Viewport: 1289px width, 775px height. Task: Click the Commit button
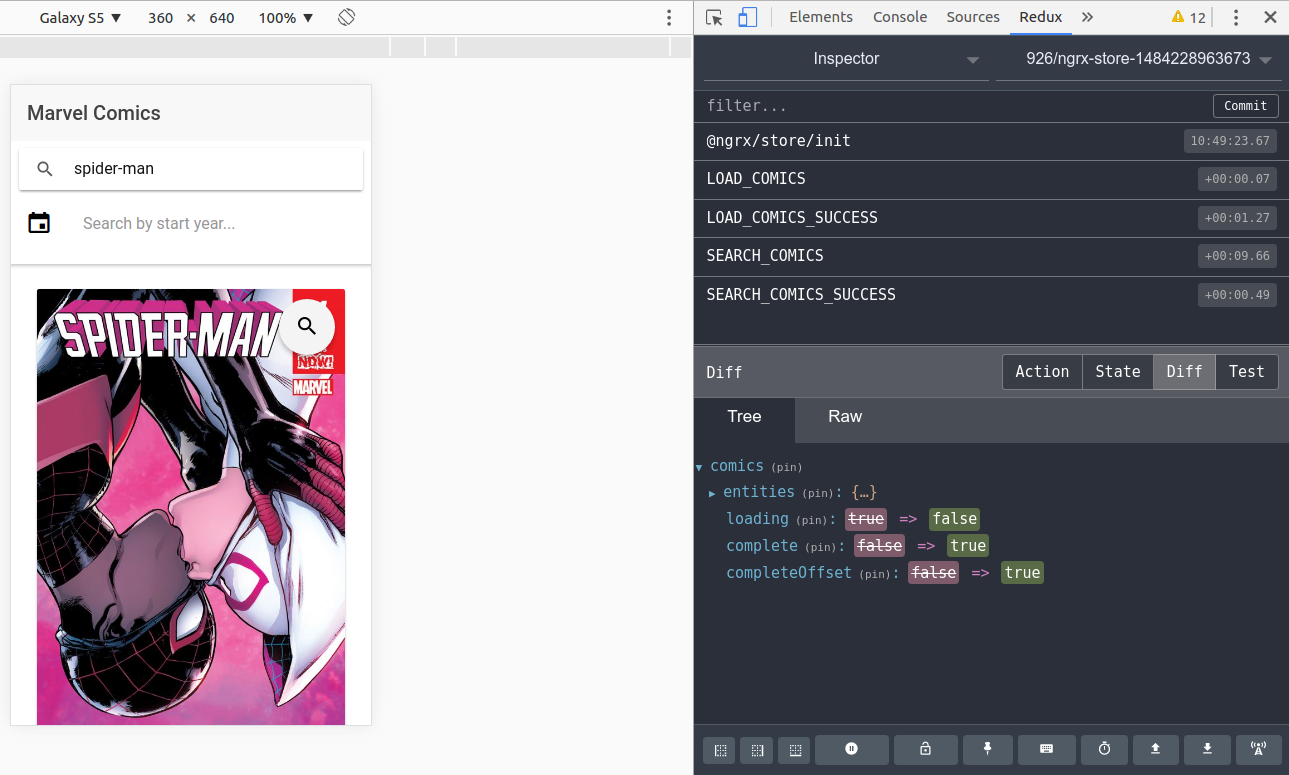(x=1245, y=106)
